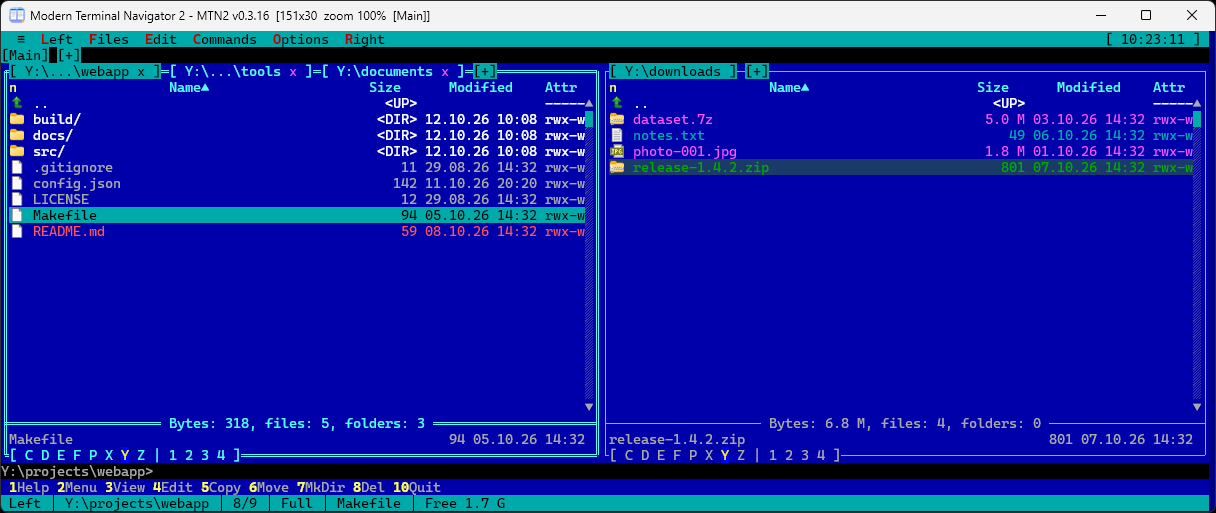Select quick slot 2 in left panel

(189, 455)
